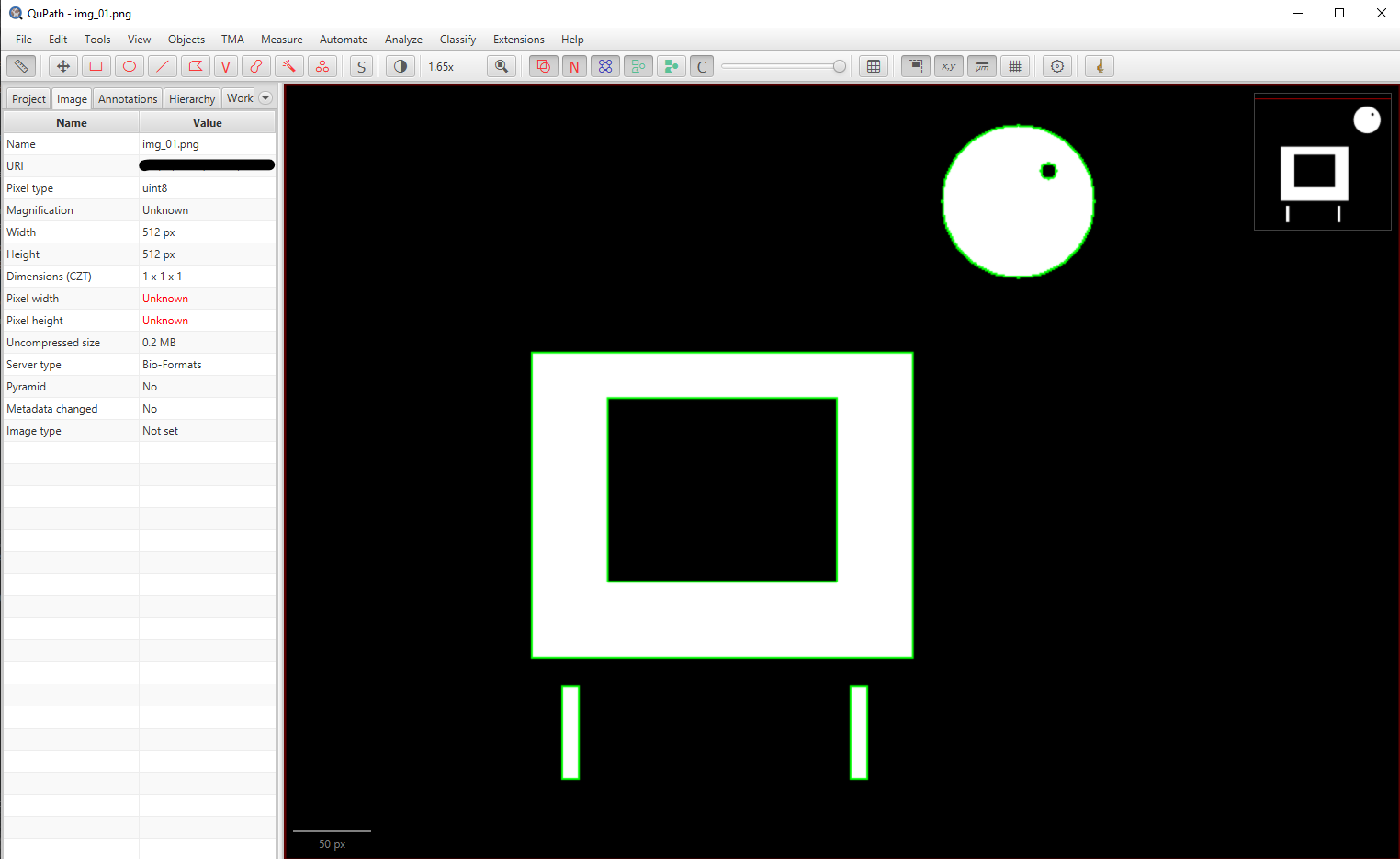
Task: Select the Ellipse annotation tool
Action: (x=129, y=65)
